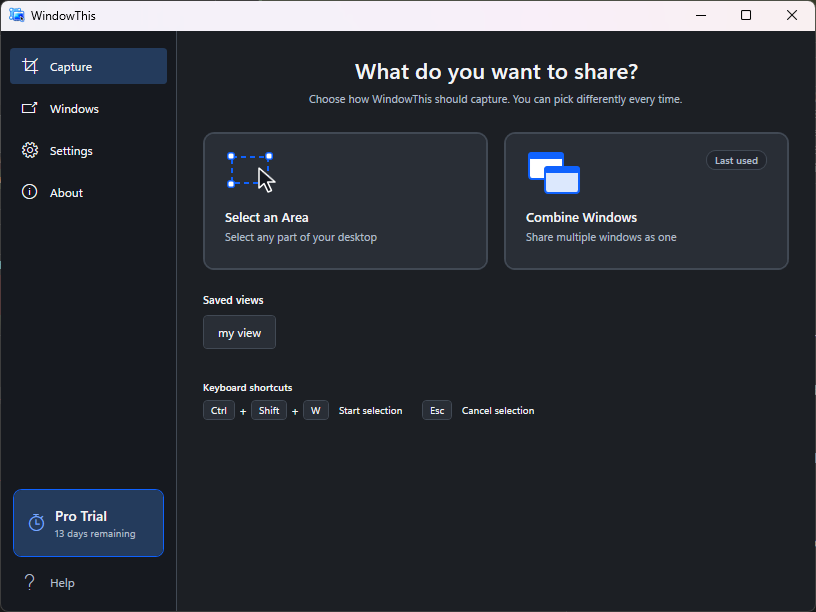Switch to the Windows section label
This screenshot has height=612, width=816.
(x=74, y=109)
